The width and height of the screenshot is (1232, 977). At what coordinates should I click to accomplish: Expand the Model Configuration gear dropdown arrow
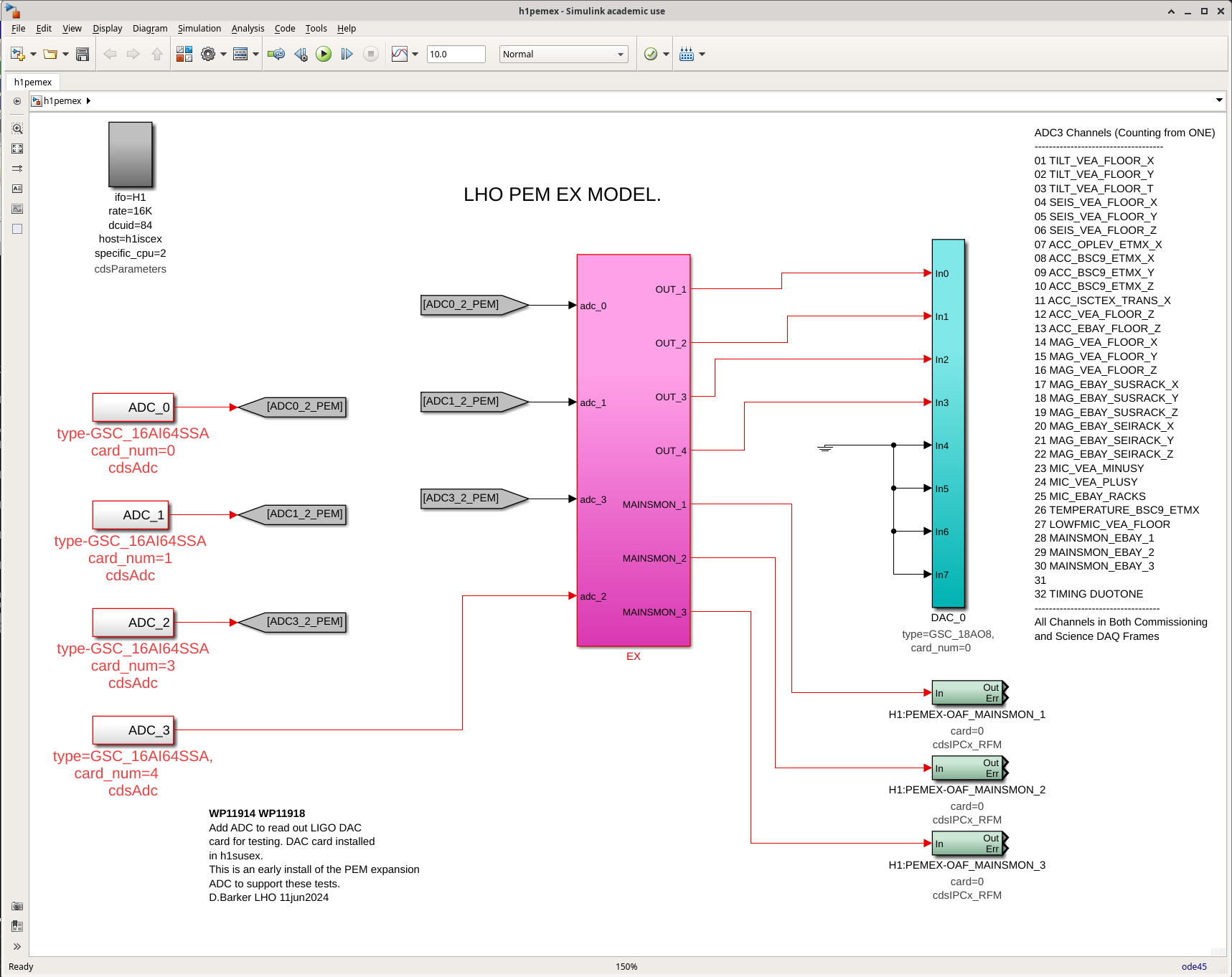pos(223,54)
